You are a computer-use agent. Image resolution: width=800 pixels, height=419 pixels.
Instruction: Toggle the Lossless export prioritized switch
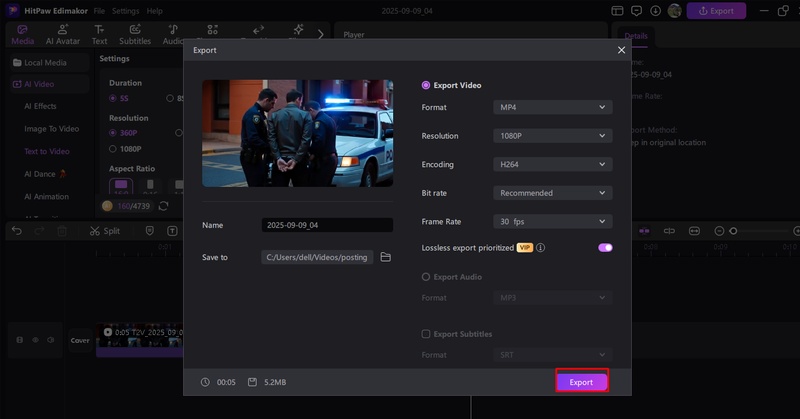pos(605,248)
